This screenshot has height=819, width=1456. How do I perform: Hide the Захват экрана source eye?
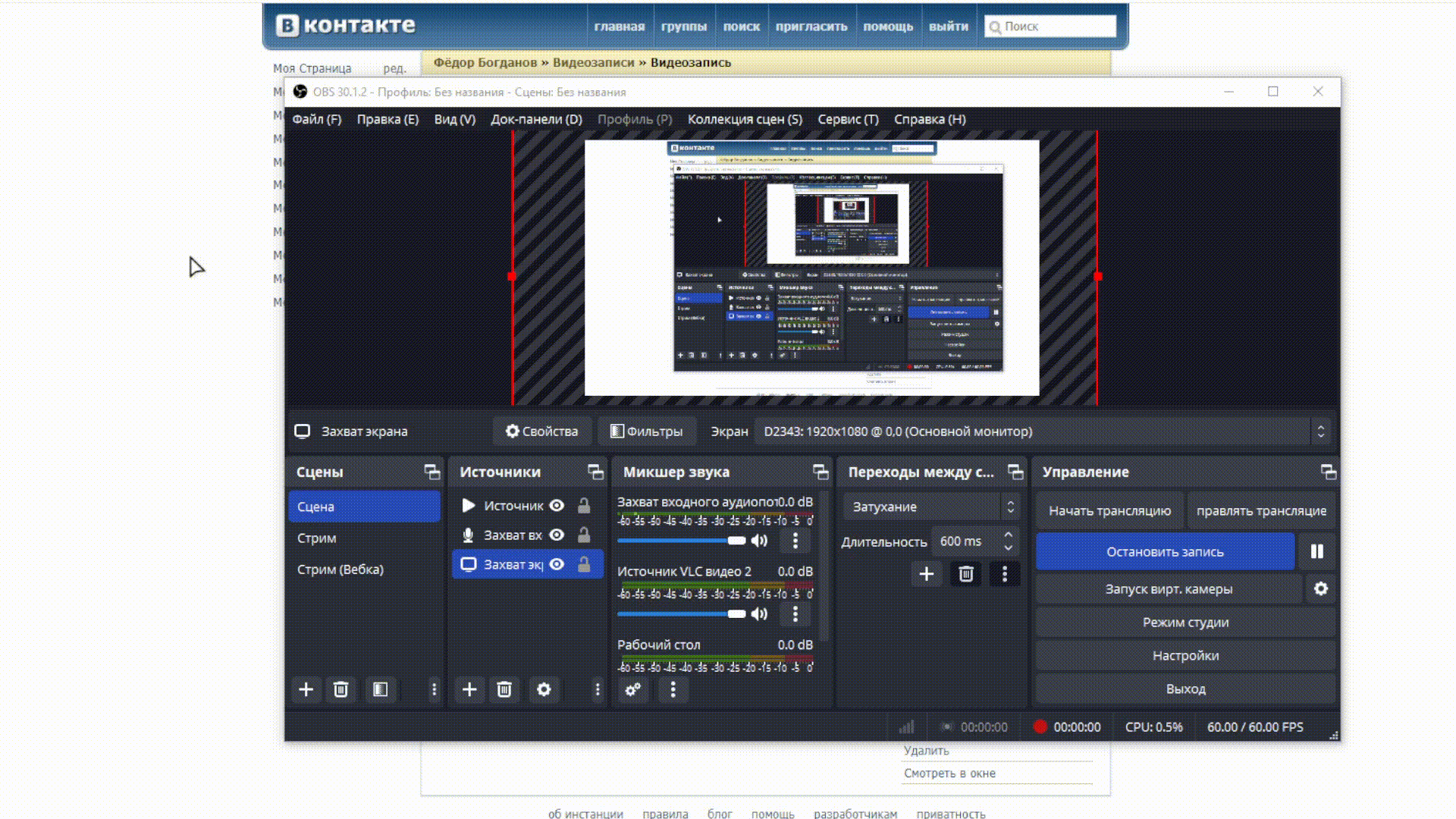click(x=557, y=564)
